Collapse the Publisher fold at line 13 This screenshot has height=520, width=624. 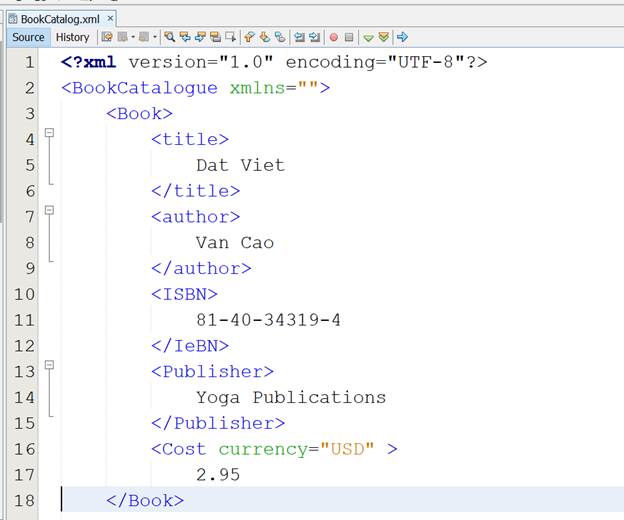click(49, 365)
